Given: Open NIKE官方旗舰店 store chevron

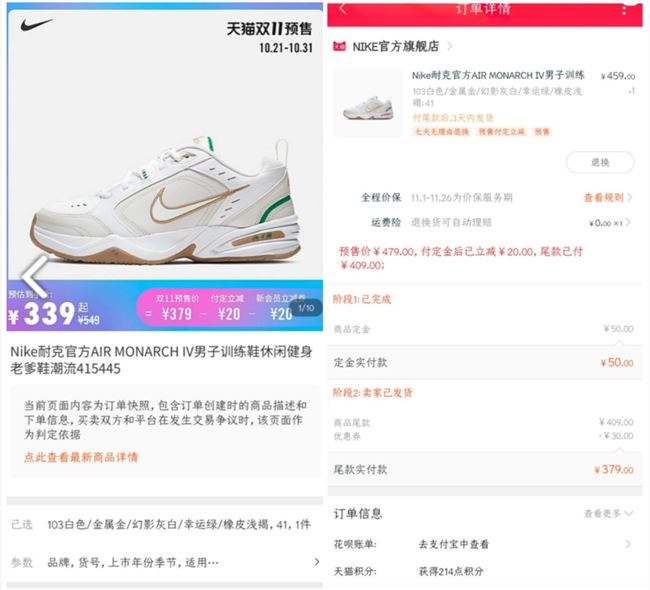Looking at the screenshot, I should point(450,46).
